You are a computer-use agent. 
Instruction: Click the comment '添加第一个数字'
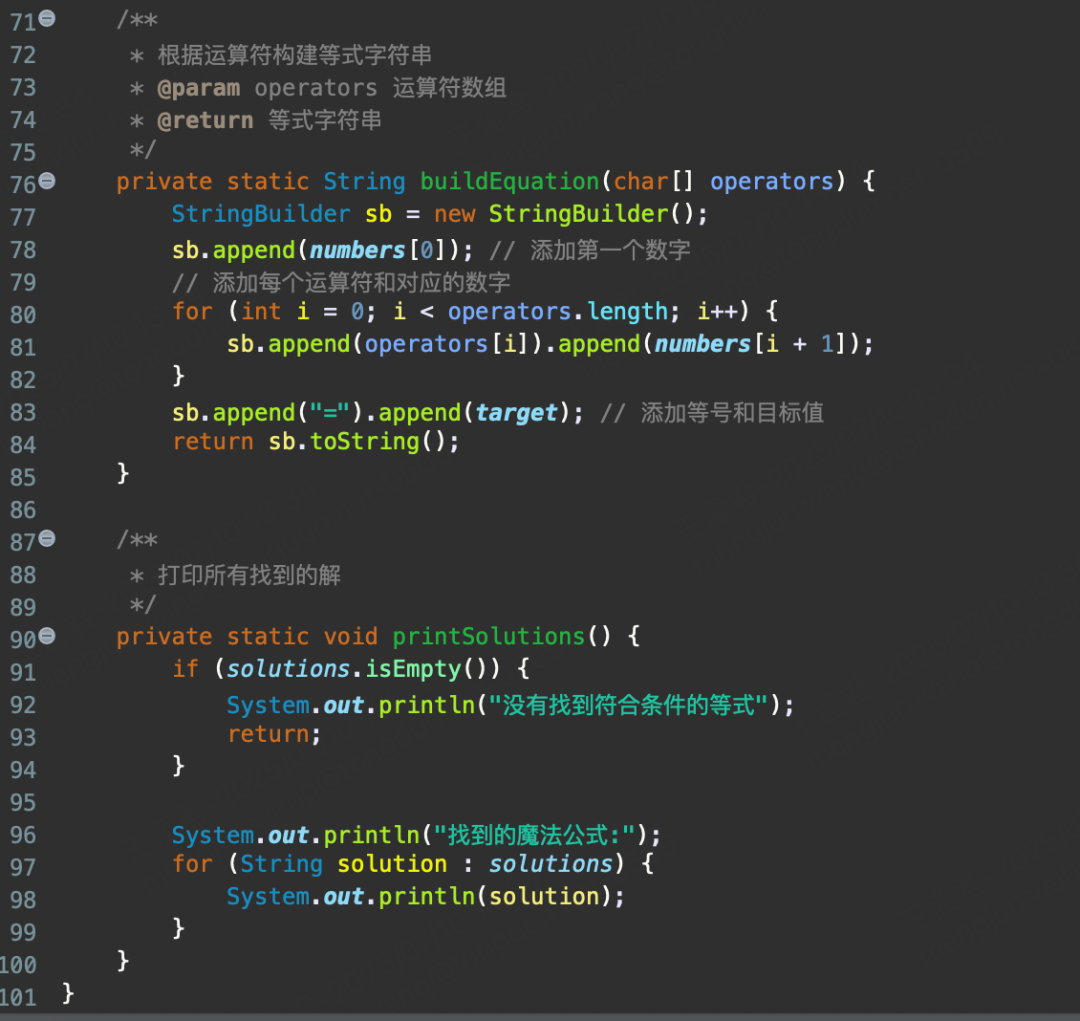pyautogui.click(x=610, y=250)
